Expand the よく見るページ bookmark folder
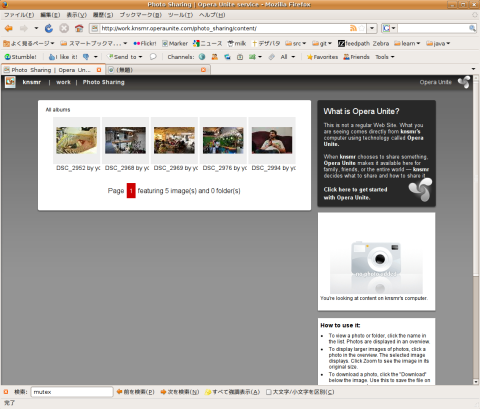Image resolution: width=480 pixels, height=409 pixels. 29,43
